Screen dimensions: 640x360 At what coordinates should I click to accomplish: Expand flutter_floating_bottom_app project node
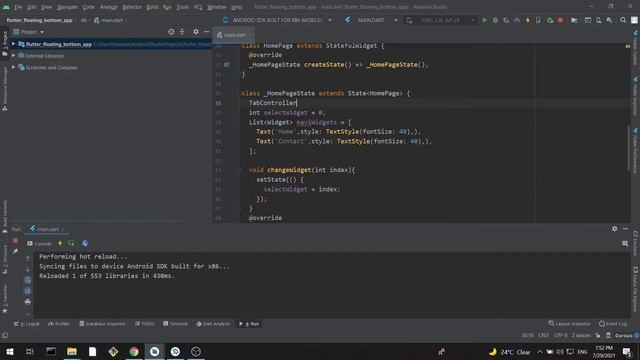[x=13, y=44]
